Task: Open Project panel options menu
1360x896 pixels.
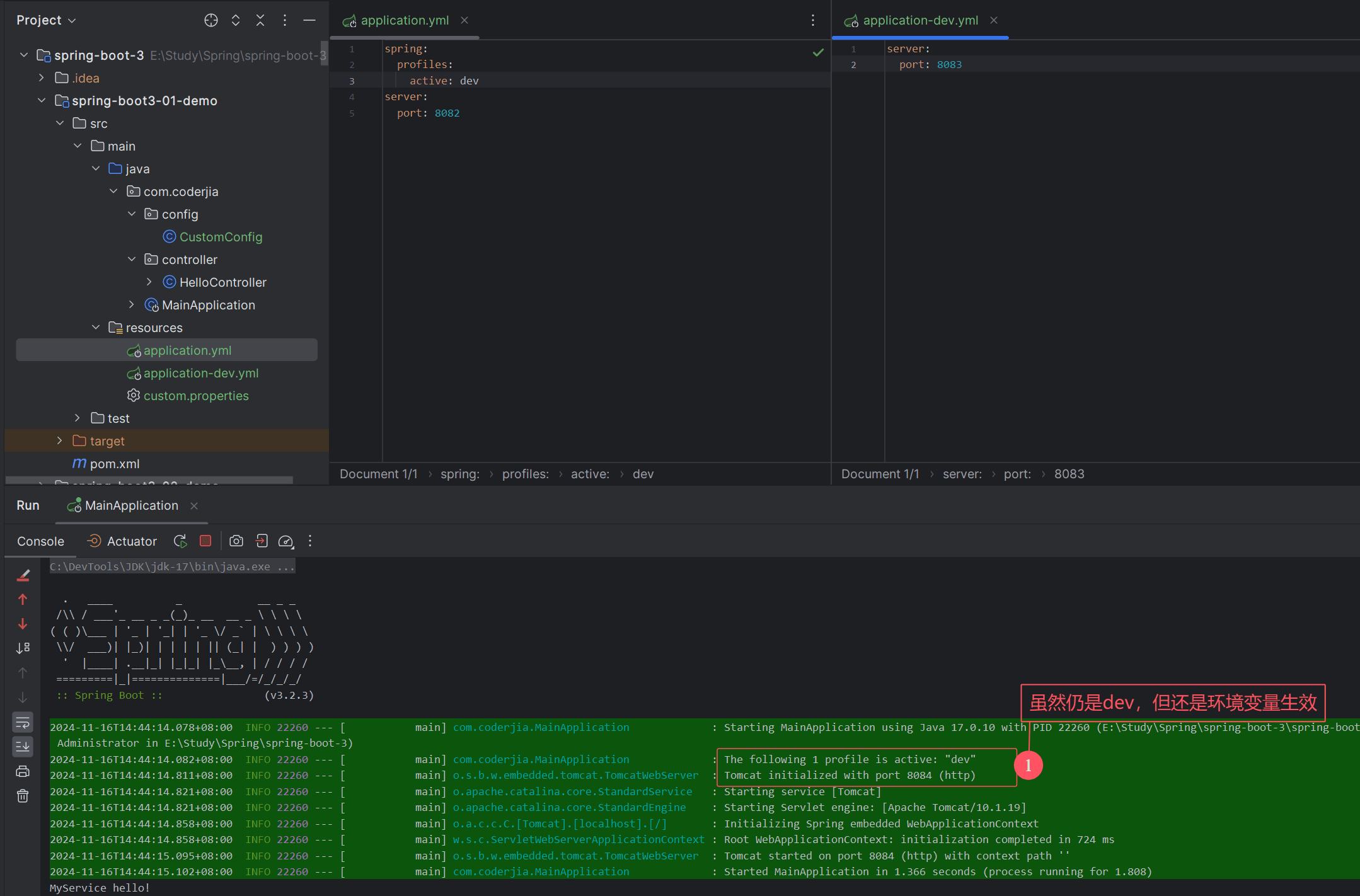Action: coord(285,20)
